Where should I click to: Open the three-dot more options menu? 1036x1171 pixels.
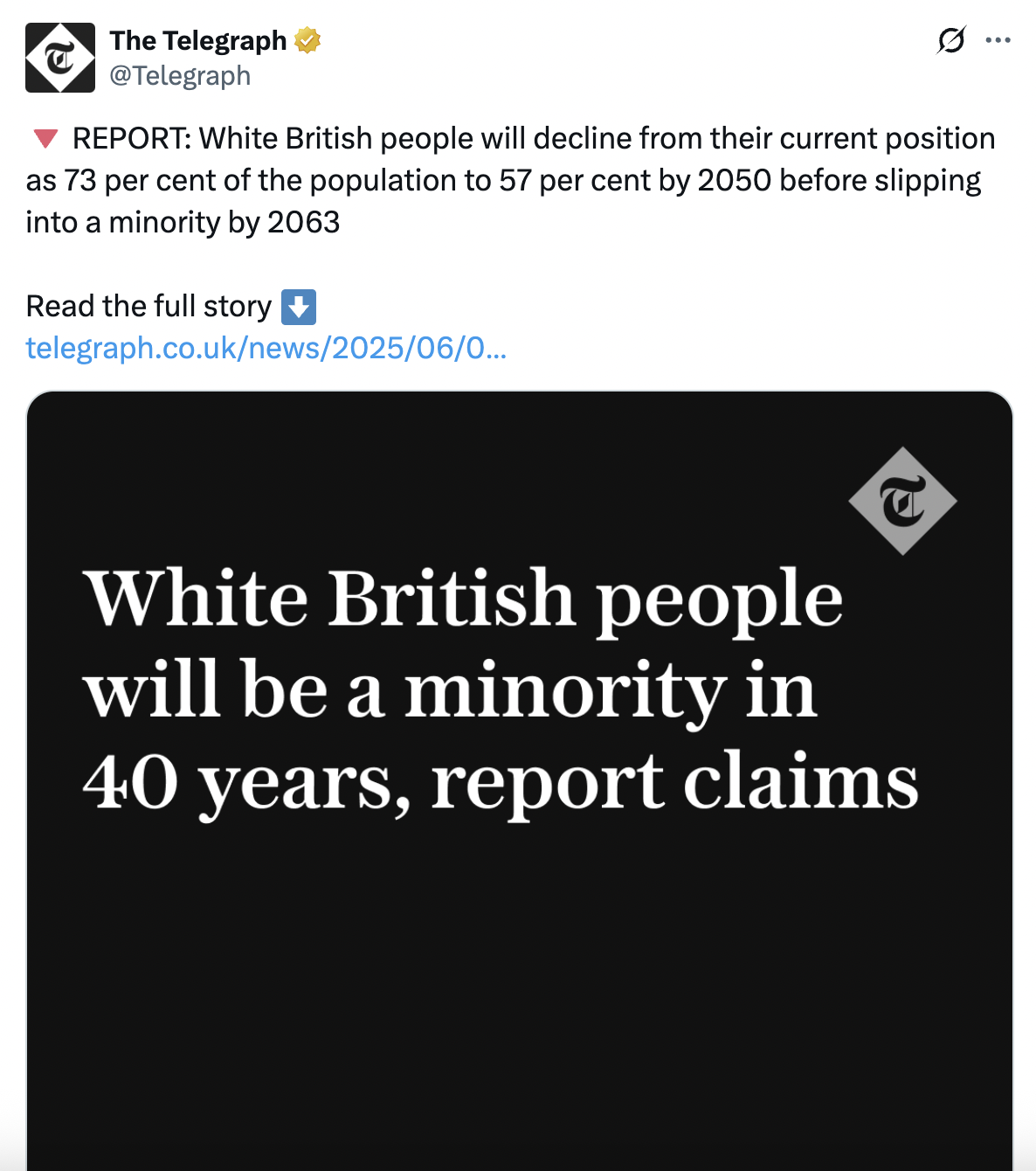(998, 40)
